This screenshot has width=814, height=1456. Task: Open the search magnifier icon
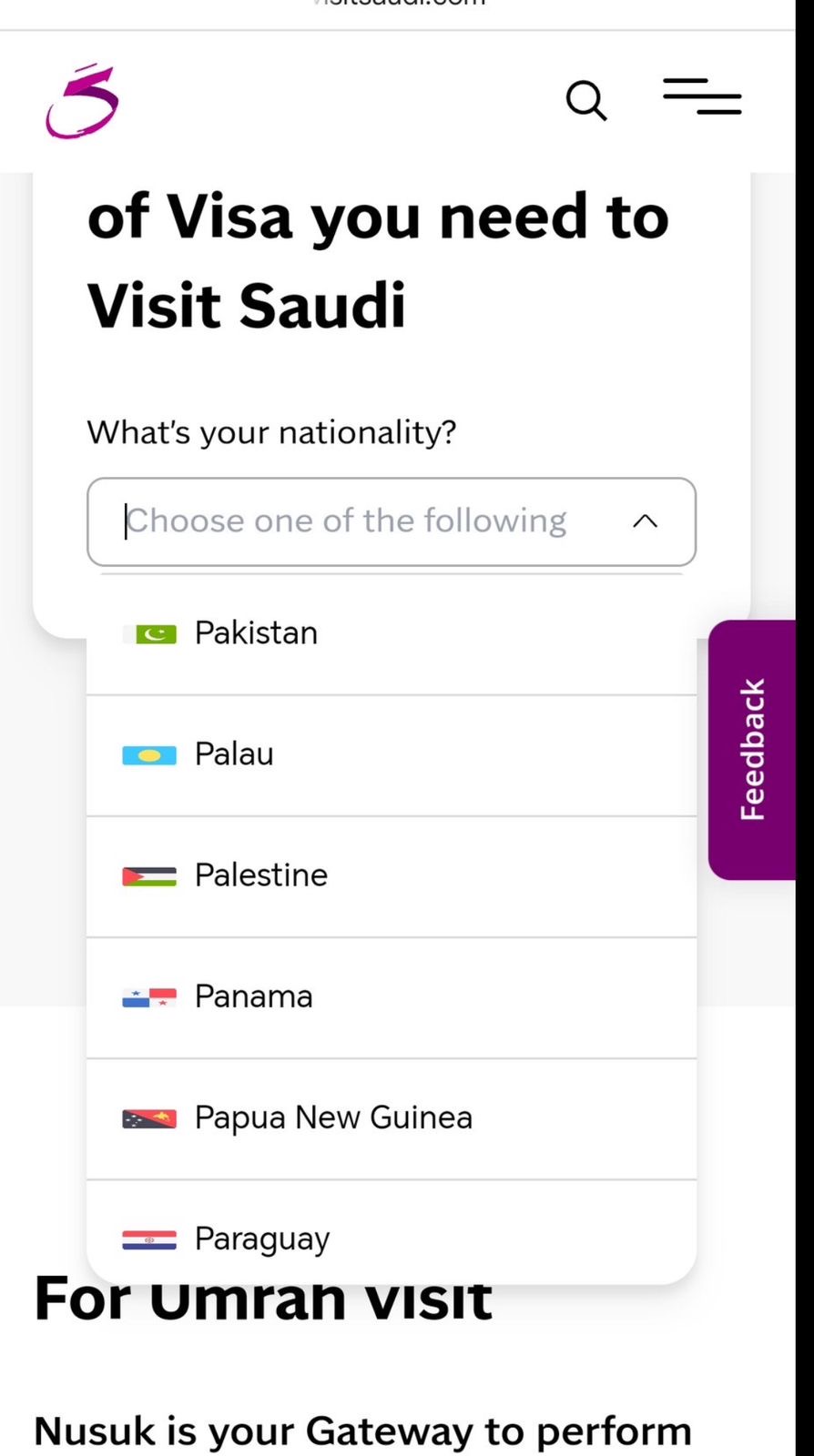pyautogui.click(x=586, y=100)
